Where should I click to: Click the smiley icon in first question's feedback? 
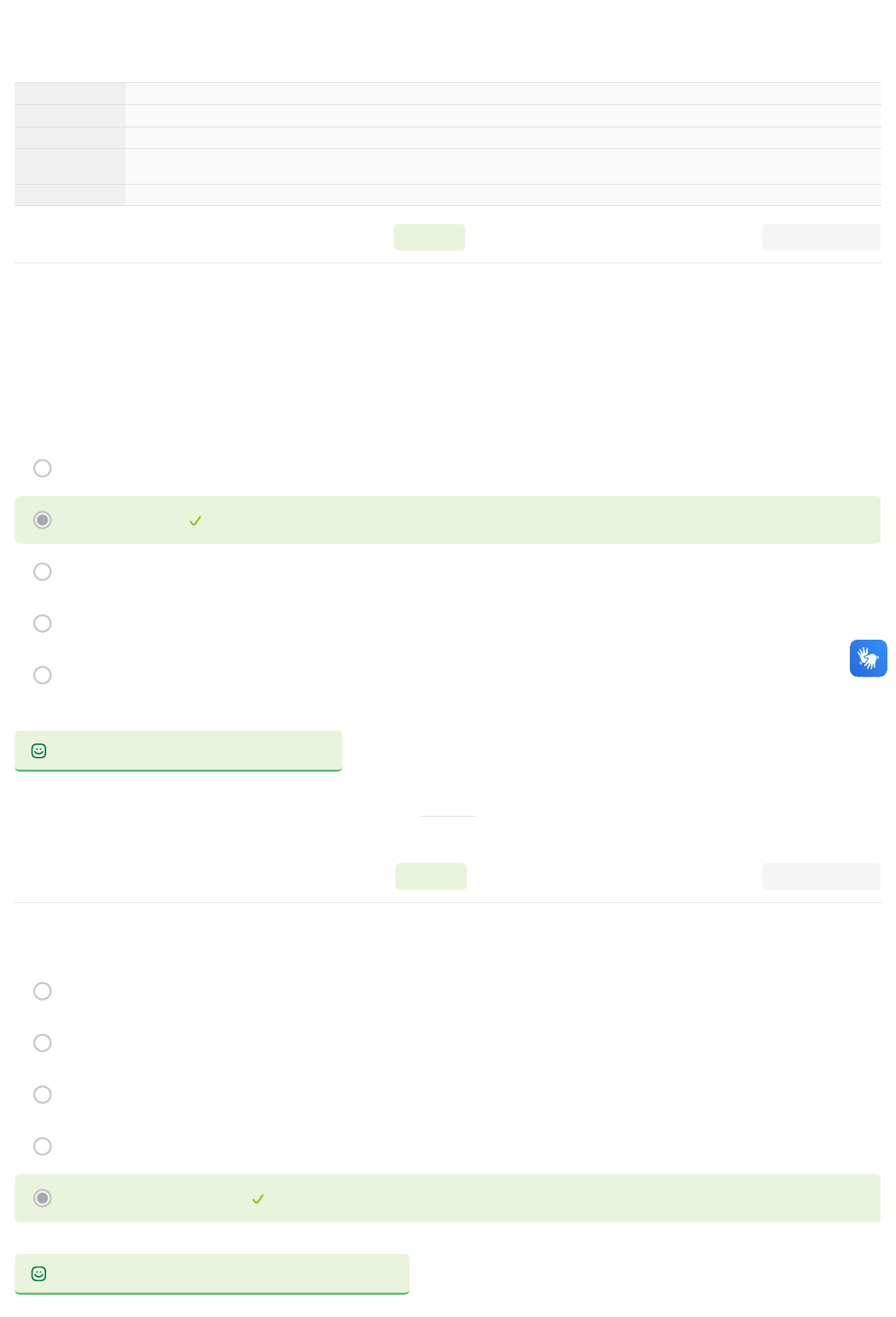(38, 751)
